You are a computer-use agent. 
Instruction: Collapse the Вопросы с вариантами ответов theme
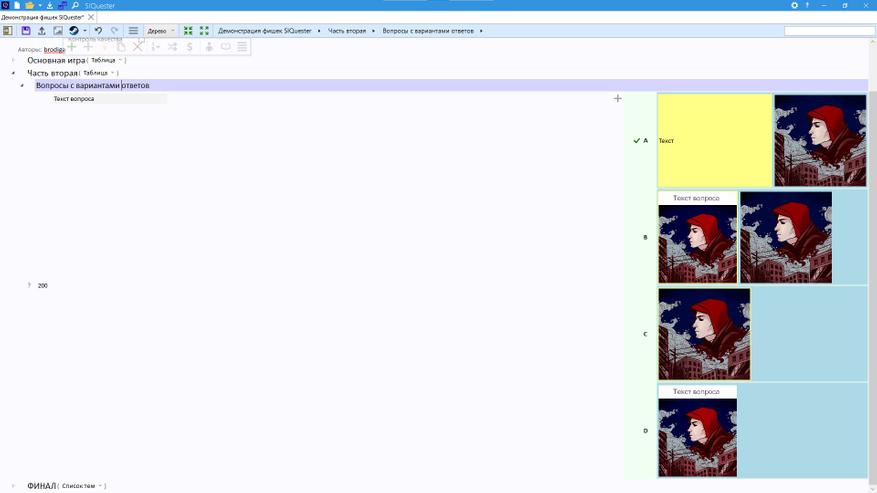pyautogui.click(x=22, y=86)
